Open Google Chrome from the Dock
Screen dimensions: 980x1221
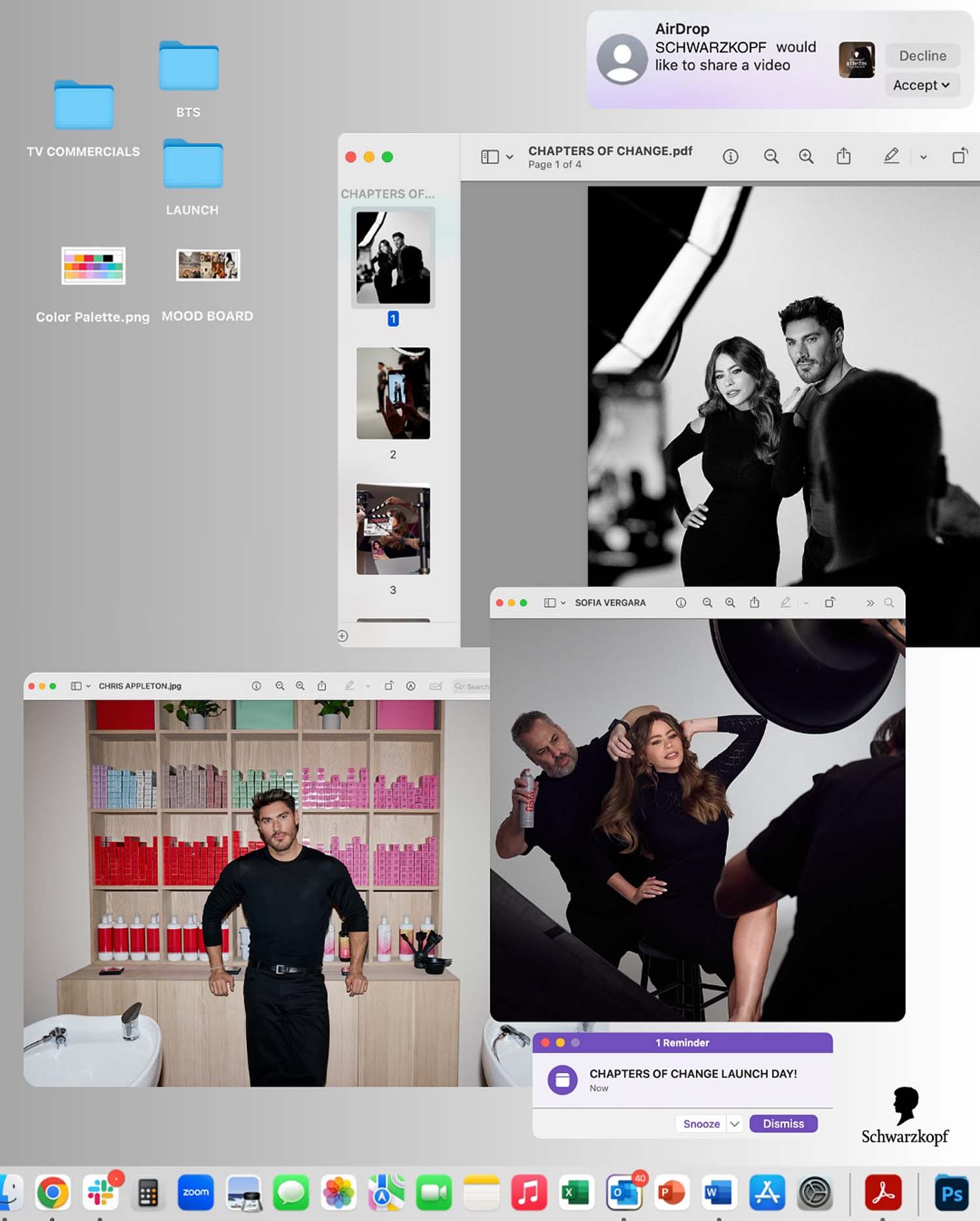pyautogui.click(x=53, y=1193)
